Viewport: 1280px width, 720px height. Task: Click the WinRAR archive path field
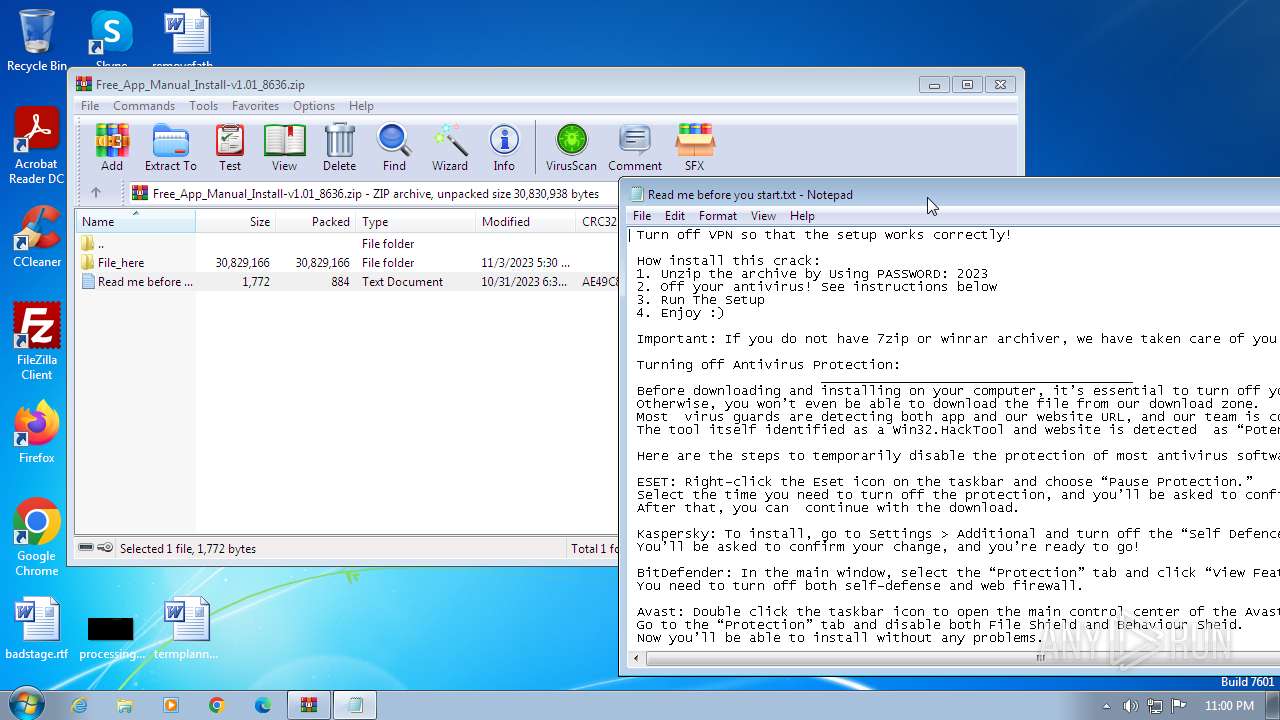pyautogui.click(x=375, y=193)
